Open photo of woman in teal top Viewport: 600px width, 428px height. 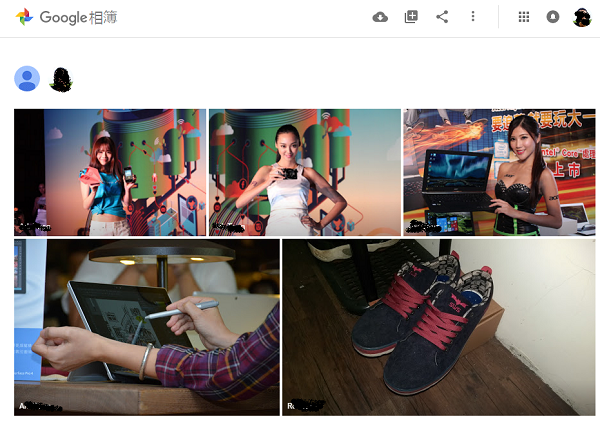(x=110, y=170)
